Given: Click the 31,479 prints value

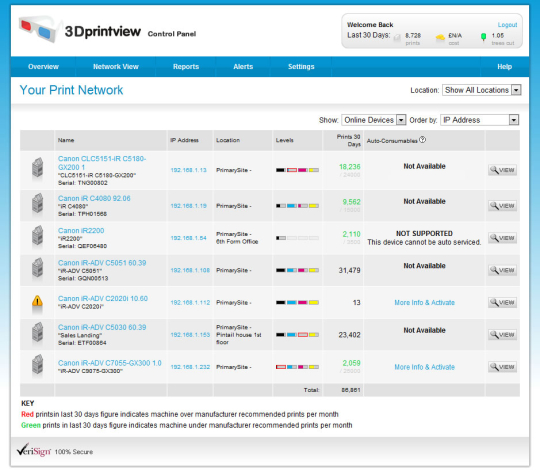Looking at the screenshot, I should (349, 270).
